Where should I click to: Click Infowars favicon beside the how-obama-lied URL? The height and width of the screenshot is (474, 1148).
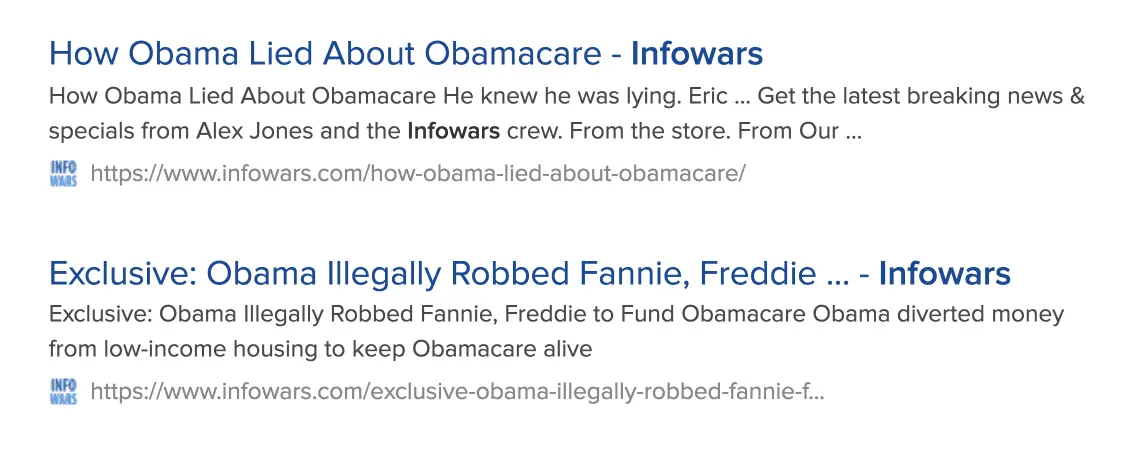pos(63,173)
